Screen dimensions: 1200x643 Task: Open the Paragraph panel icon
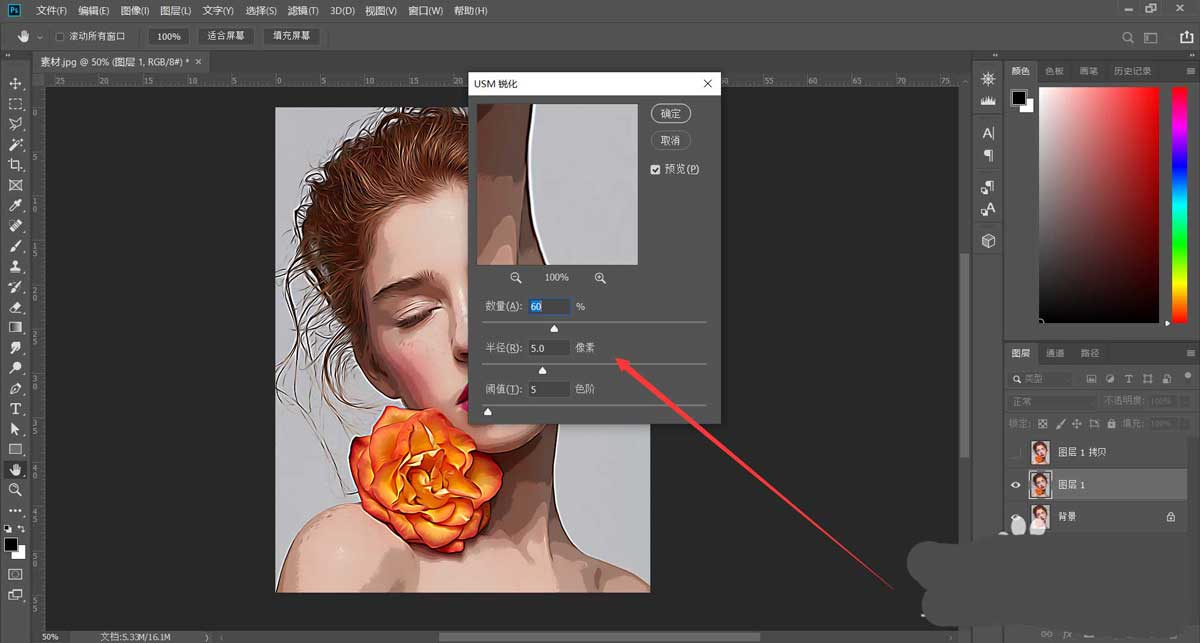tap(988, 155)
